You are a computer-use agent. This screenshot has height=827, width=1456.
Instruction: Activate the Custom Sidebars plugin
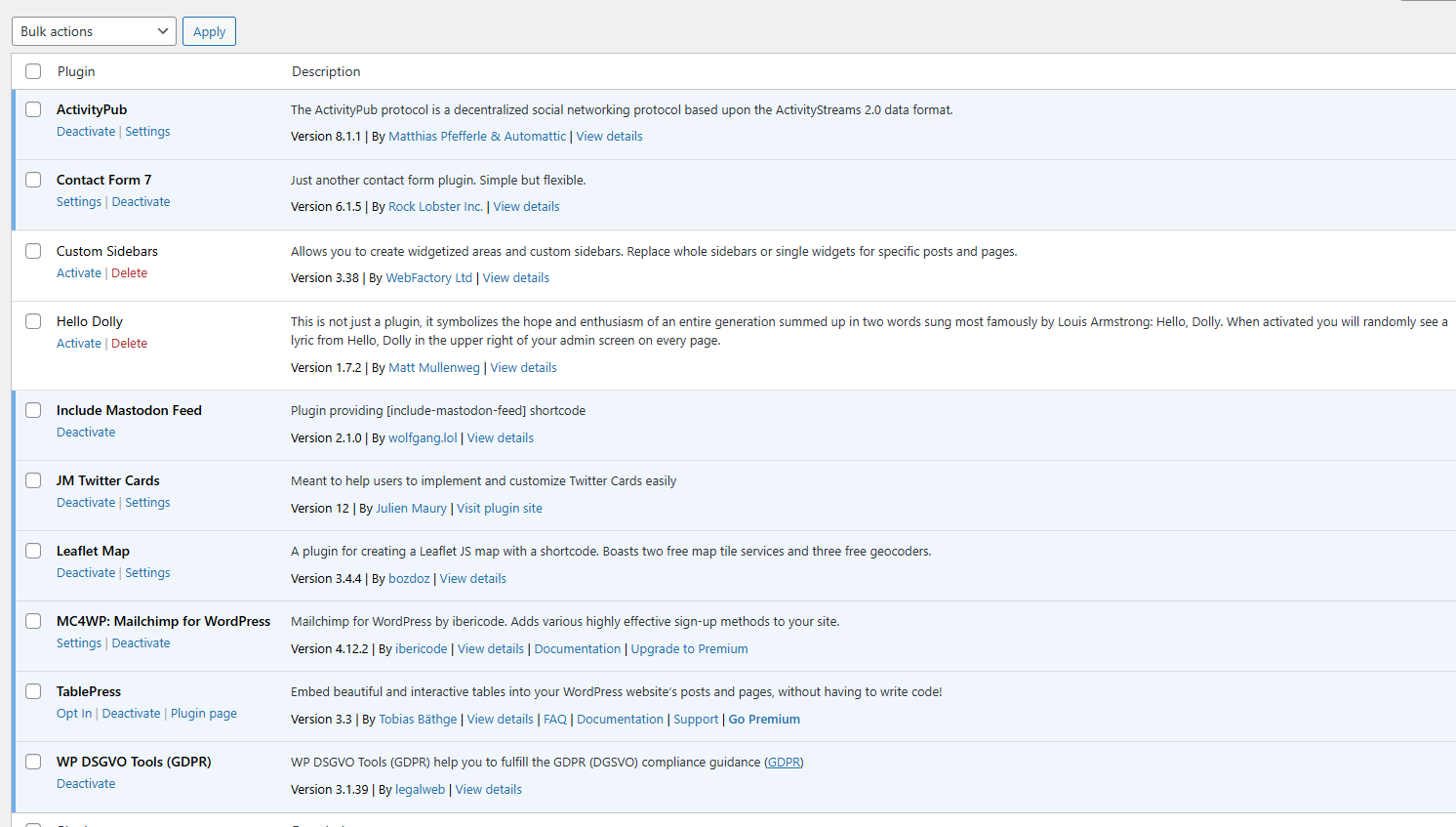click(79, 273)
